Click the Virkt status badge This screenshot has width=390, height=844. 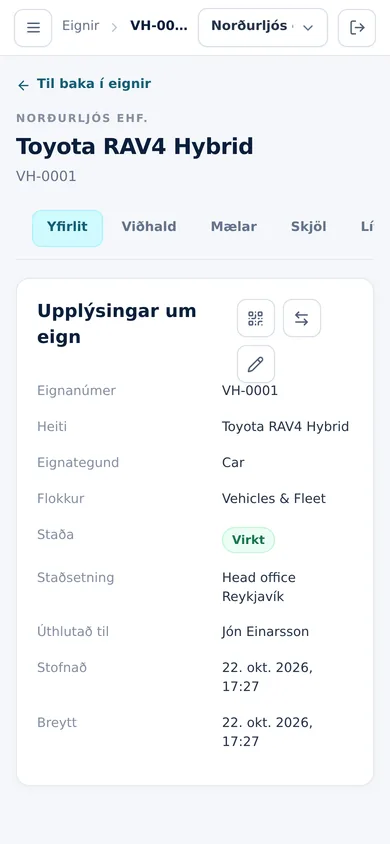(249, 540)
